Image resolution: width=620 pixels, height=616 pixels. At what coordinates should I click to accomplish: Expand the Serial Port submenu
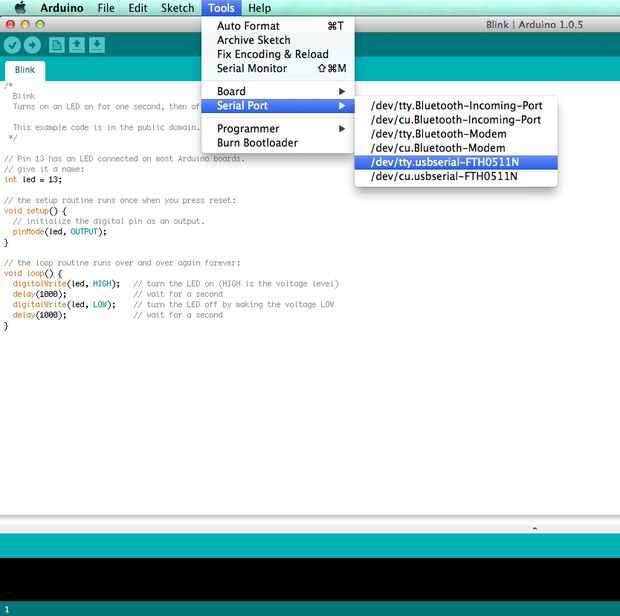coord(278,106)
